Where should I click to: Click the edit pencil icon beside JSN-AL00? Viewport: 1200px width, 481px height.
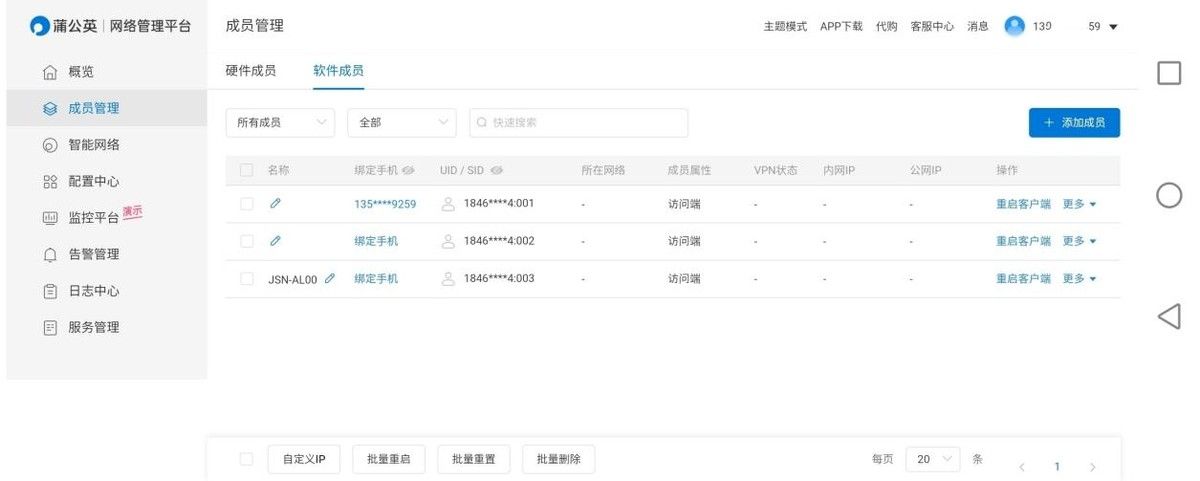330,279
